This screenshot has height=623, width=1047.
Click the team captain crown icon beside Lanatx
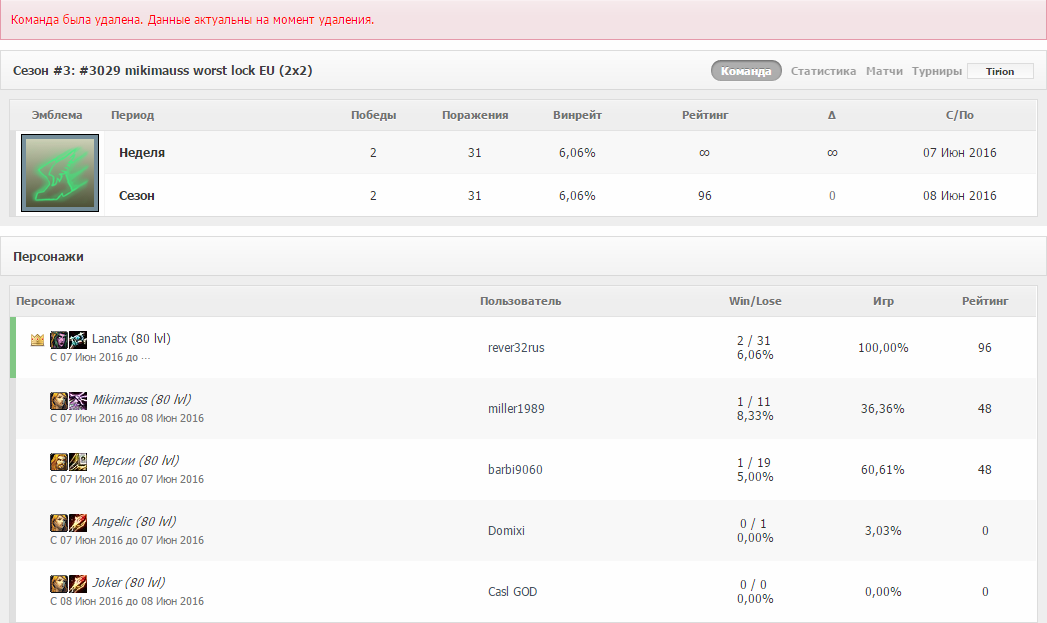[x=37, y=340]
